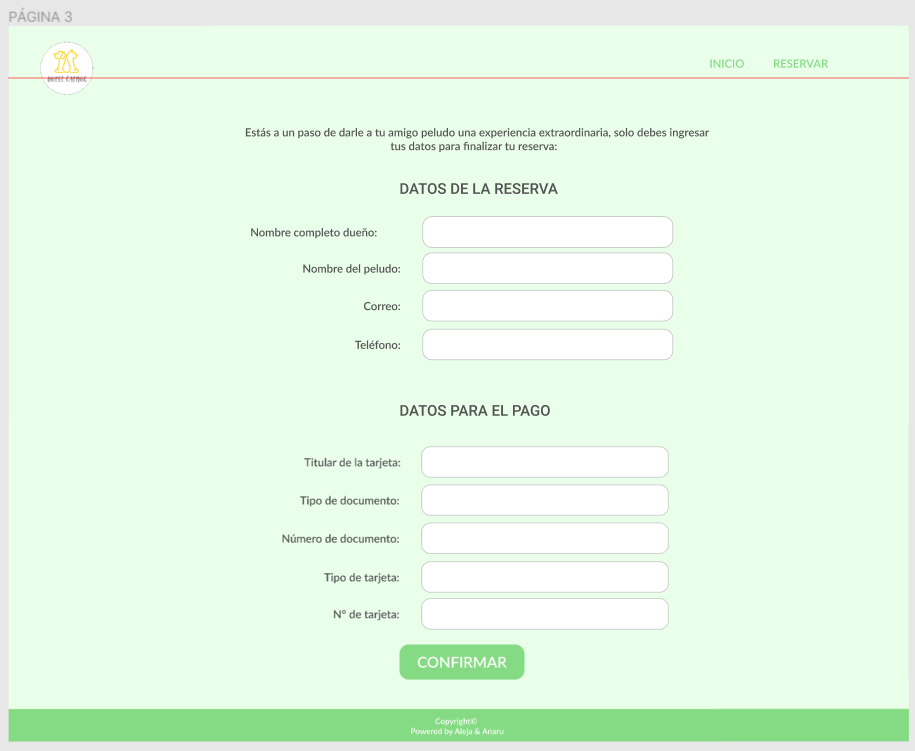Click the DATOS PARA EL PAGO heading
Viewport: 915px width, 751px height.
pyautogui.click(x=474, y=411)
